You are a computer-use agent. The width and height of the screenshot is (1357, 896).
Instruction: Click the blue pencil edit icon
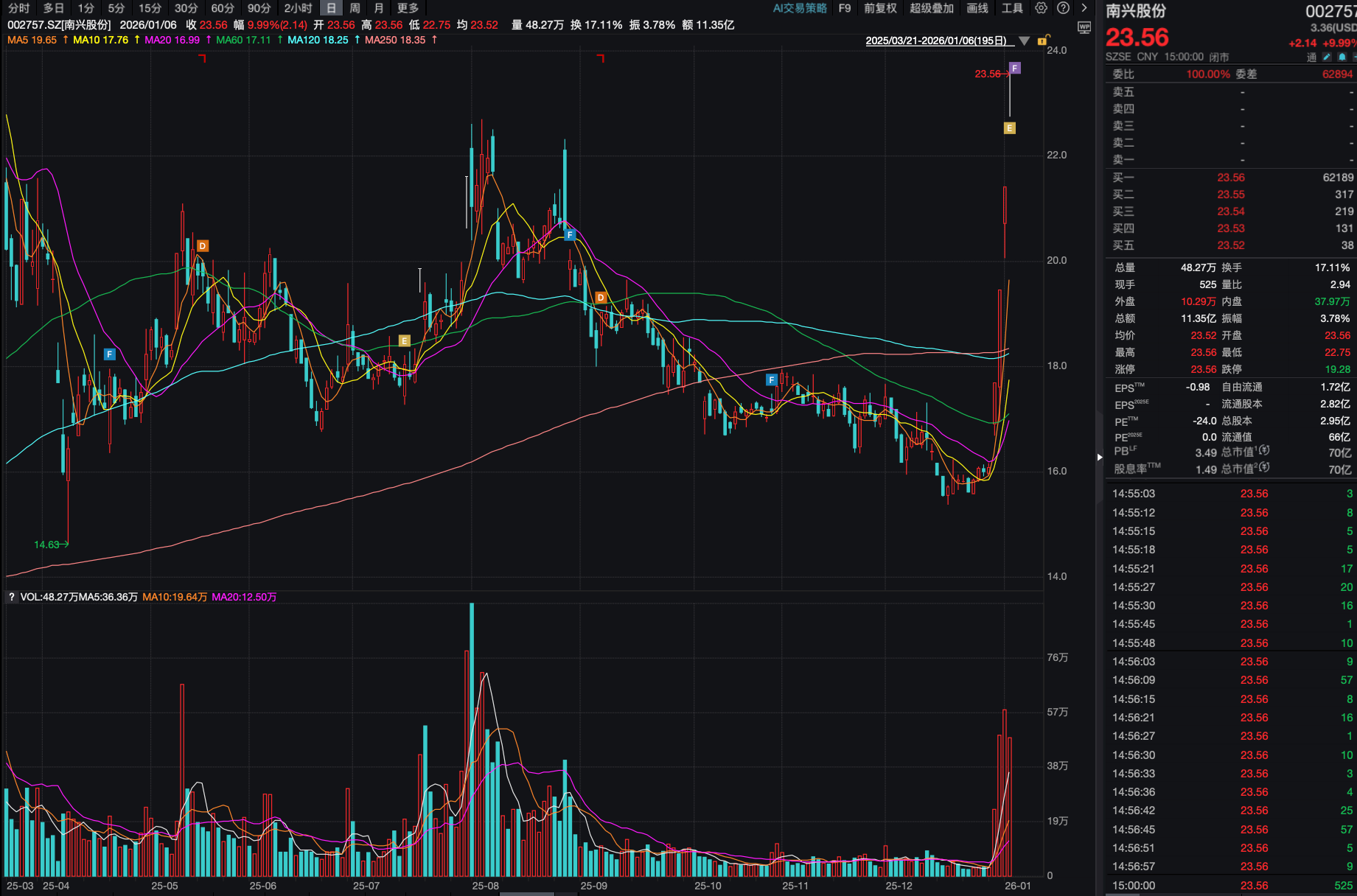point(1327,57)
